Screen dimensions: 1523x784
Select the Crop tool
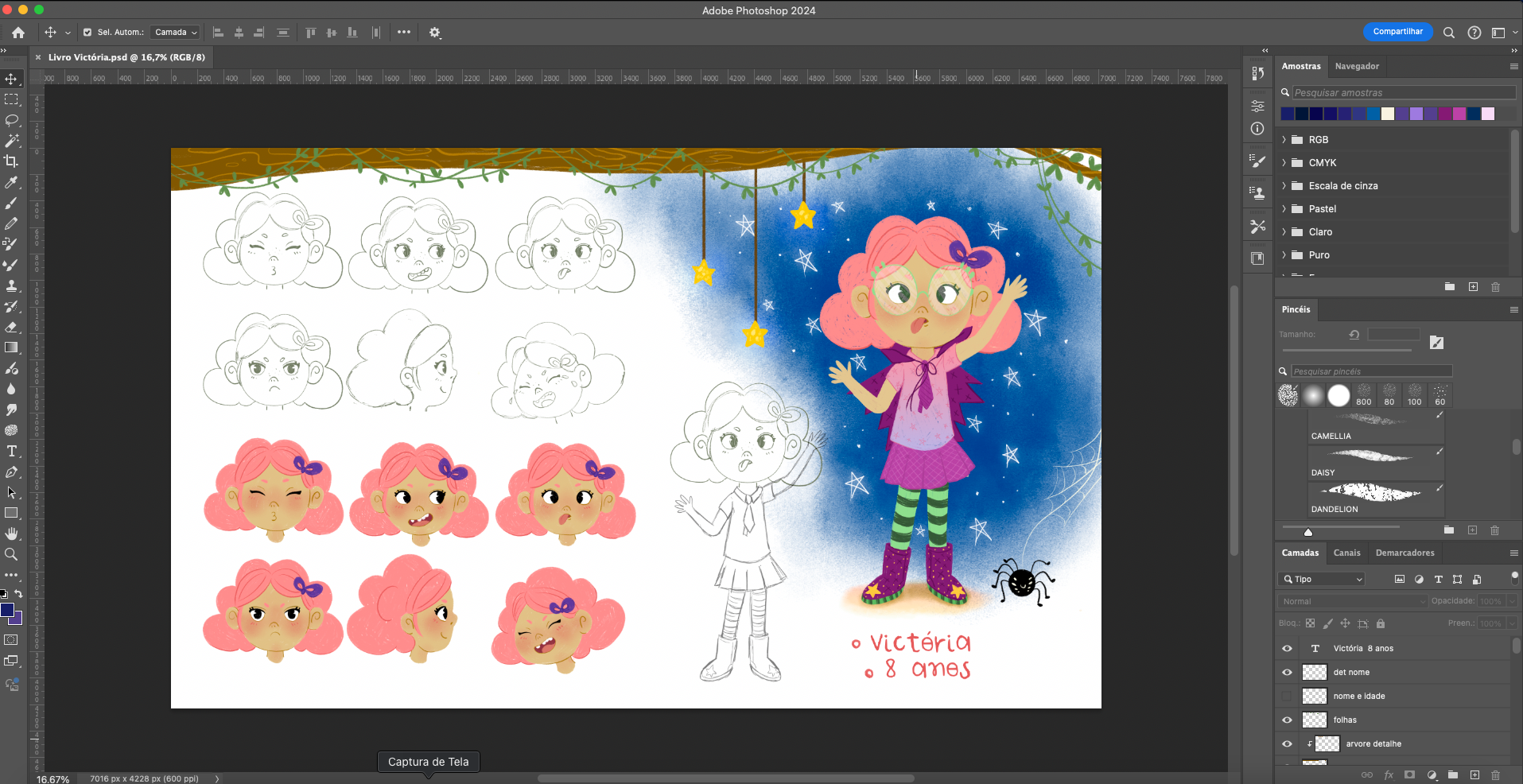11,161
